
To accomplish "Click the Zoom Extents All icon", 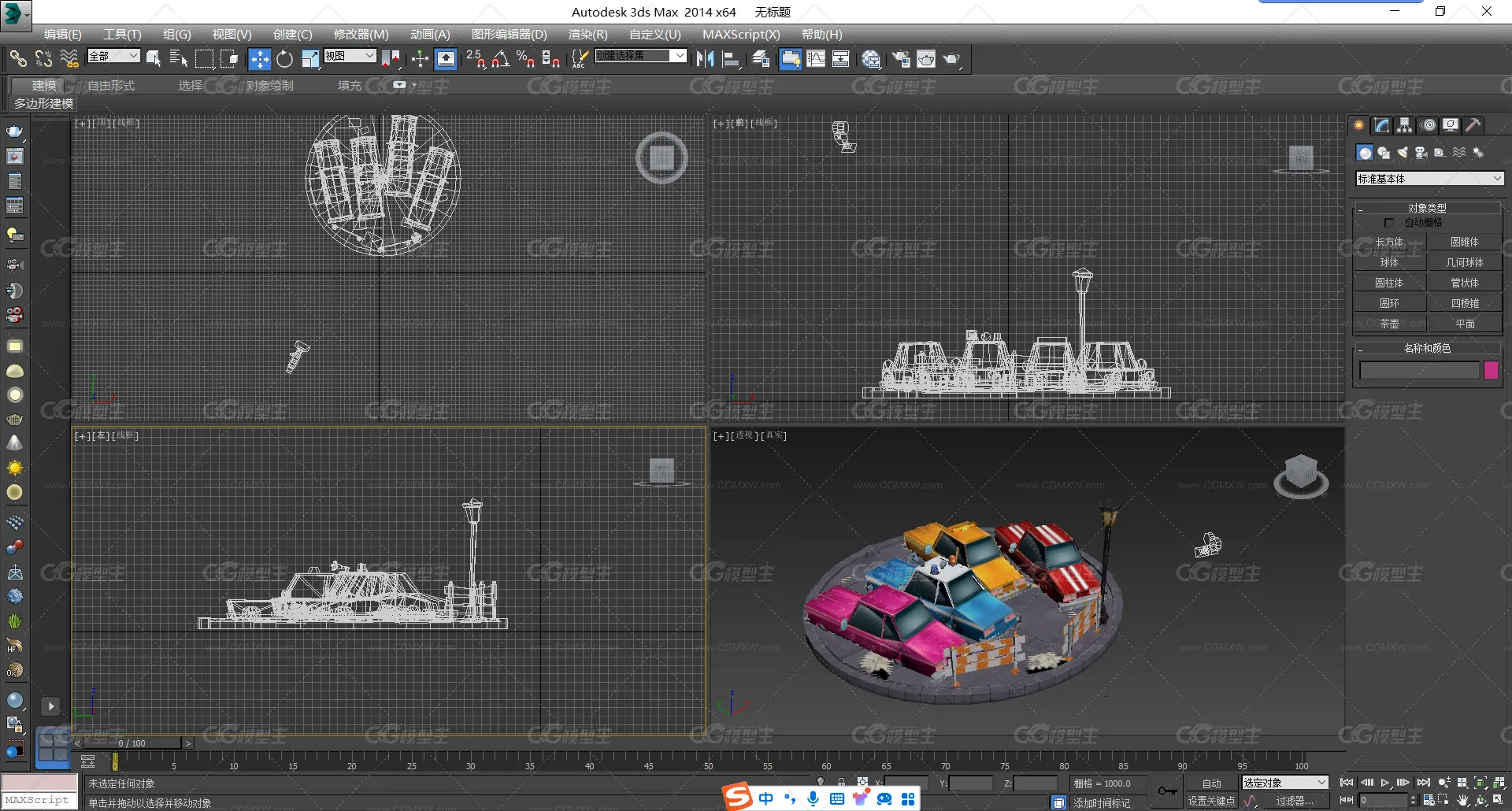I will click(1499, 783).
